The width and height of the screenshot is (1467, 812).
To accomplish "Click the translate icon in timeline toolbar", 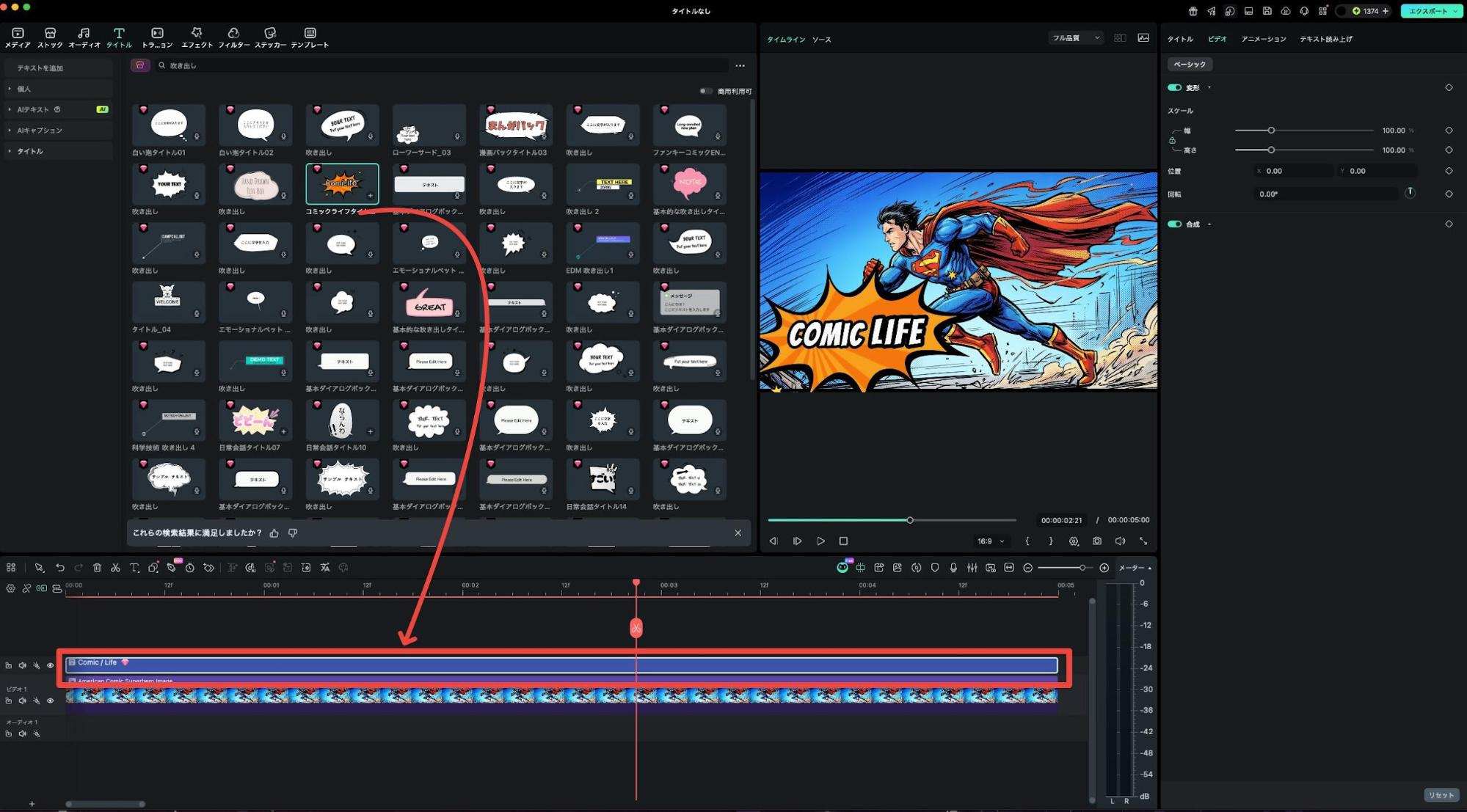I will [325, 568].
